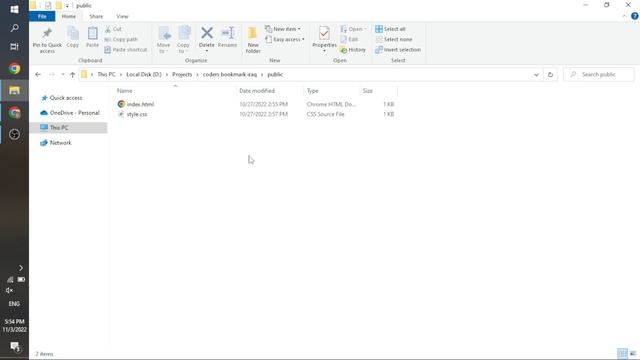The width and height of the screenshot is (640, 360).
Task: Open recent locations dropdown arrow
Action: (x=62, y=74)
